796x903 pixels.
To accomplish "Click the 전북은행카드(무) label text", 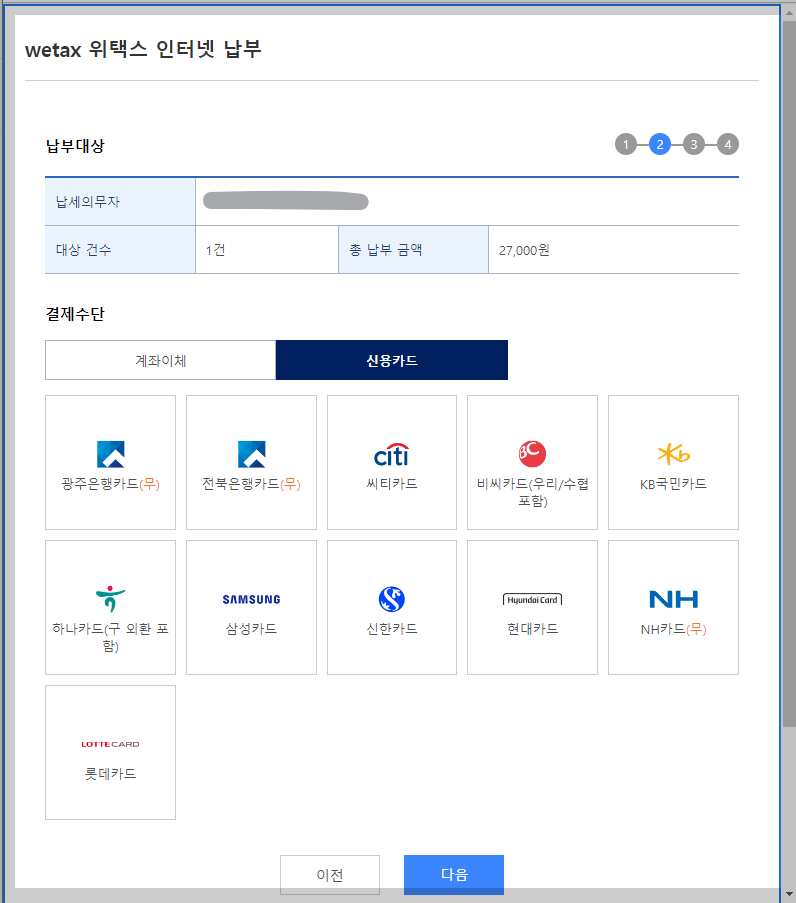I will click(252, 484).
